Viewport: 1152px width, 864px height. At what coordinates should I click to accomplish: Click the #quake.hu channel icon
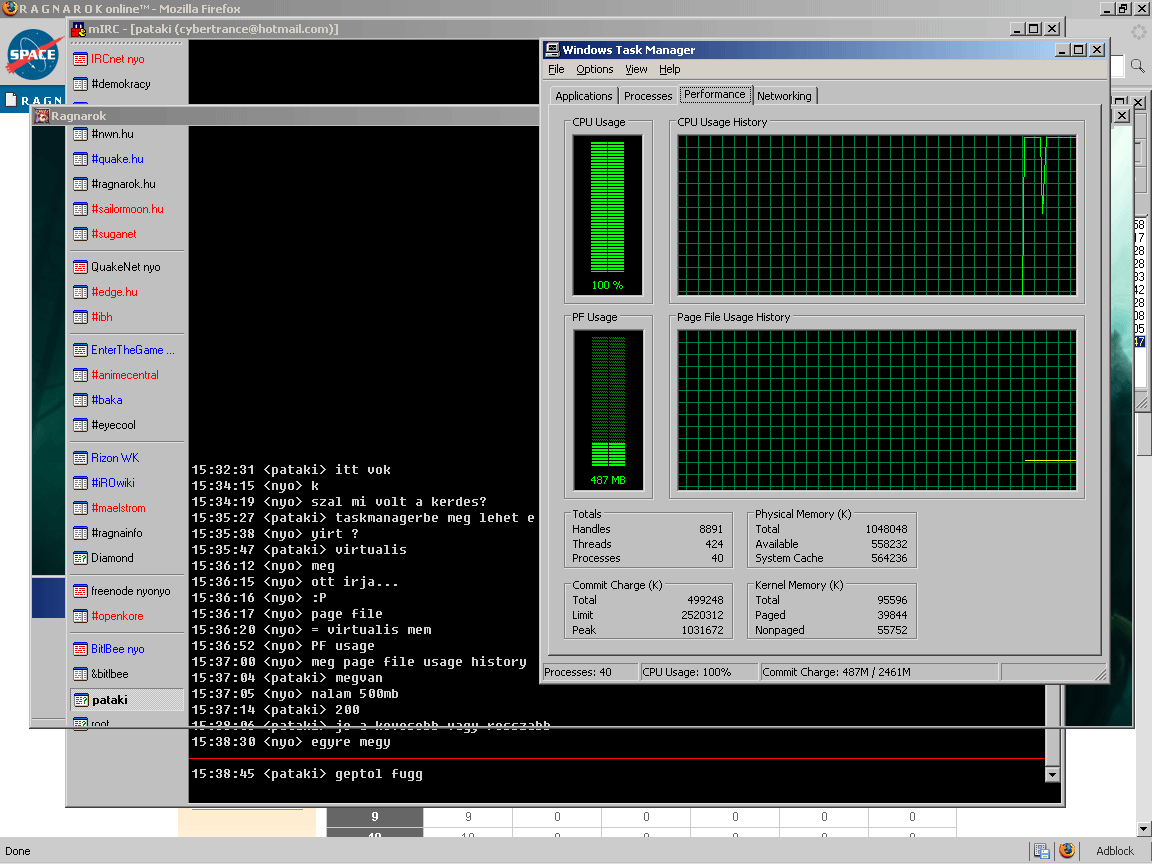point(80,159)
